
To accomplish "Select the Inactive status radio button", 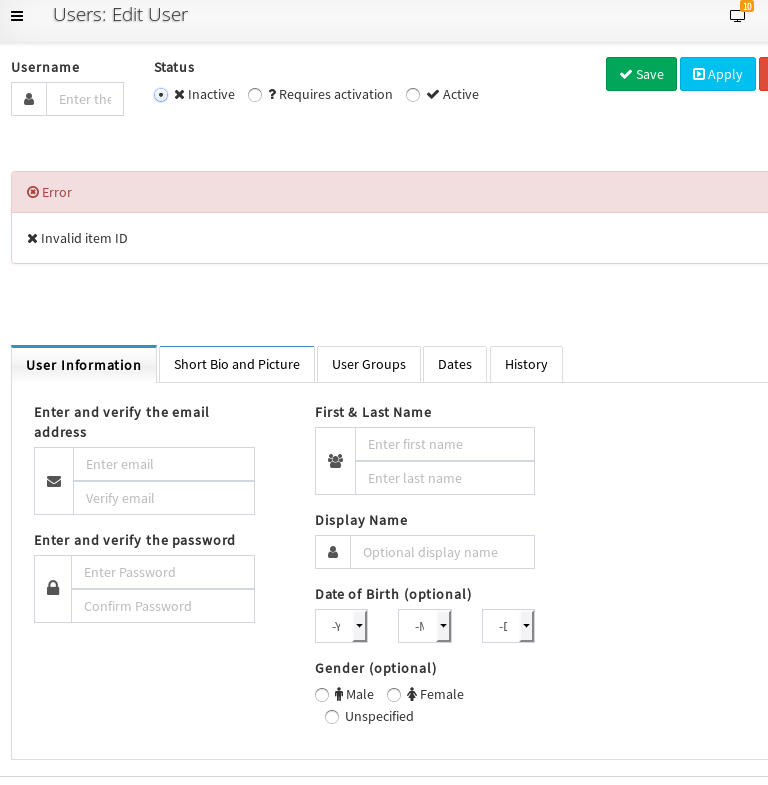I will click(161, 95).
